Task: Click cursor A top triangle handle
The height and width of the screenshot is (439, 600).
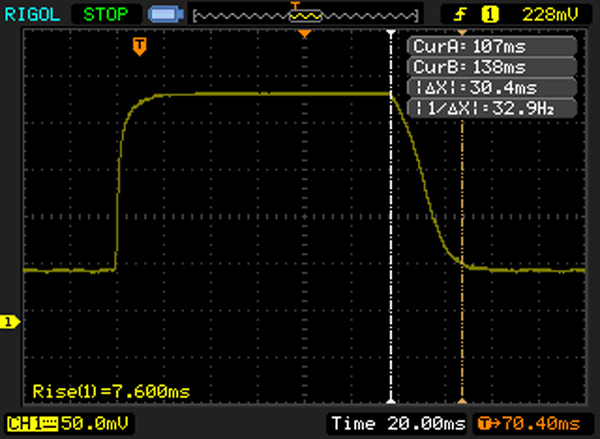Action: 391,33
